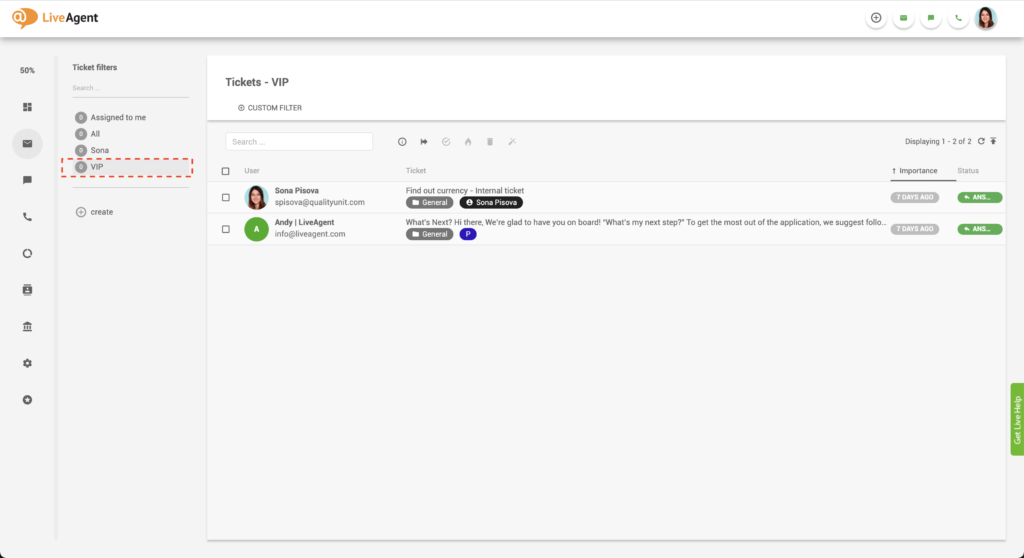
Task: Open the user avatar menu in header
Action: pyautogui.click(x=986, y=18)
